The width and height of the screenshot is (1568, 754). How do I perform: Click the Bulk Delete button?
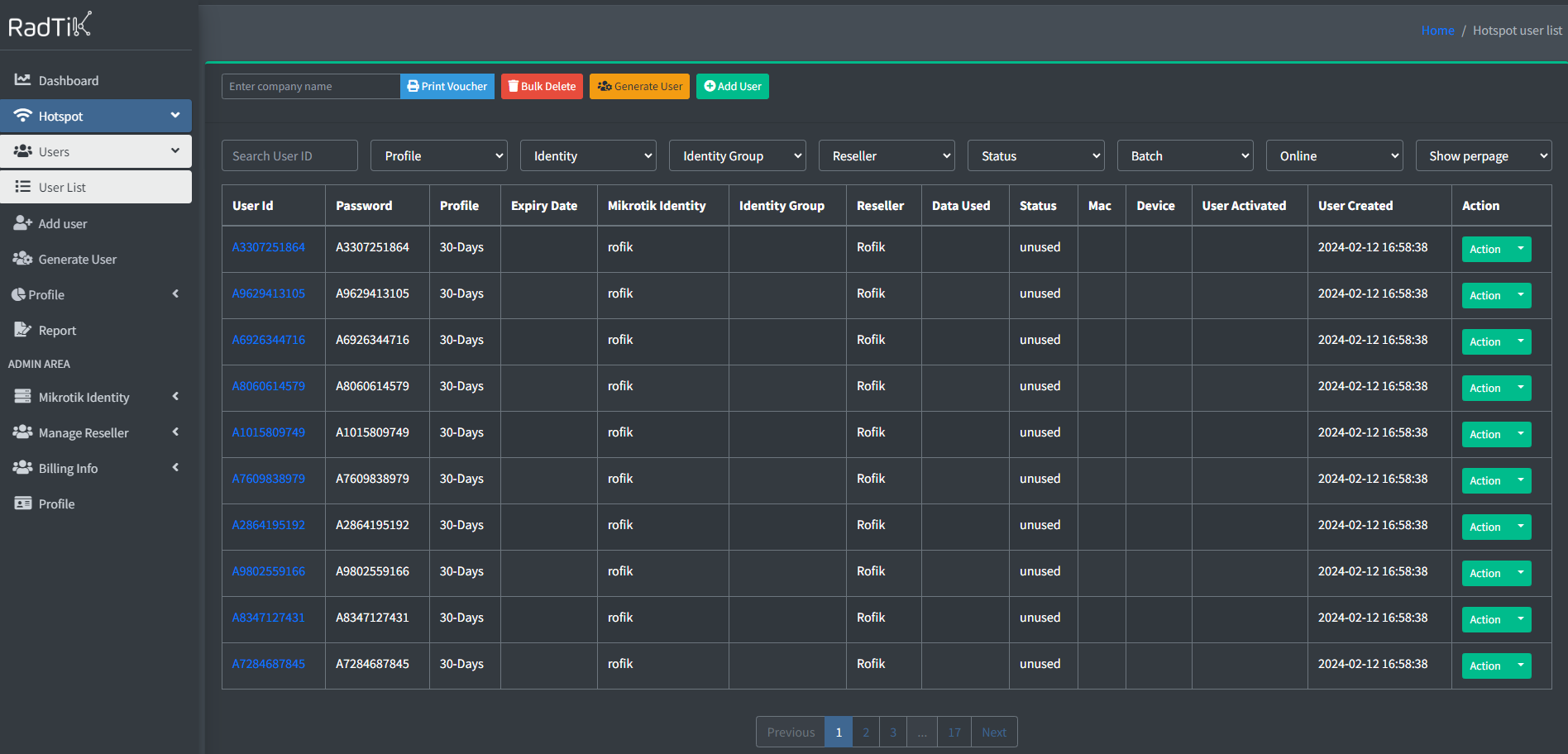pos(542,86)
